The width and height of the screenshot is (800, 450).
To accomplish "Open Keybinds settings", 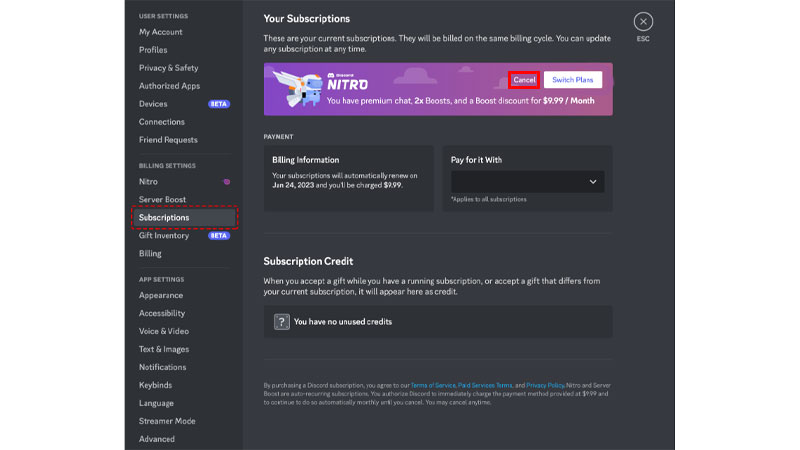I will pos(155,385).
